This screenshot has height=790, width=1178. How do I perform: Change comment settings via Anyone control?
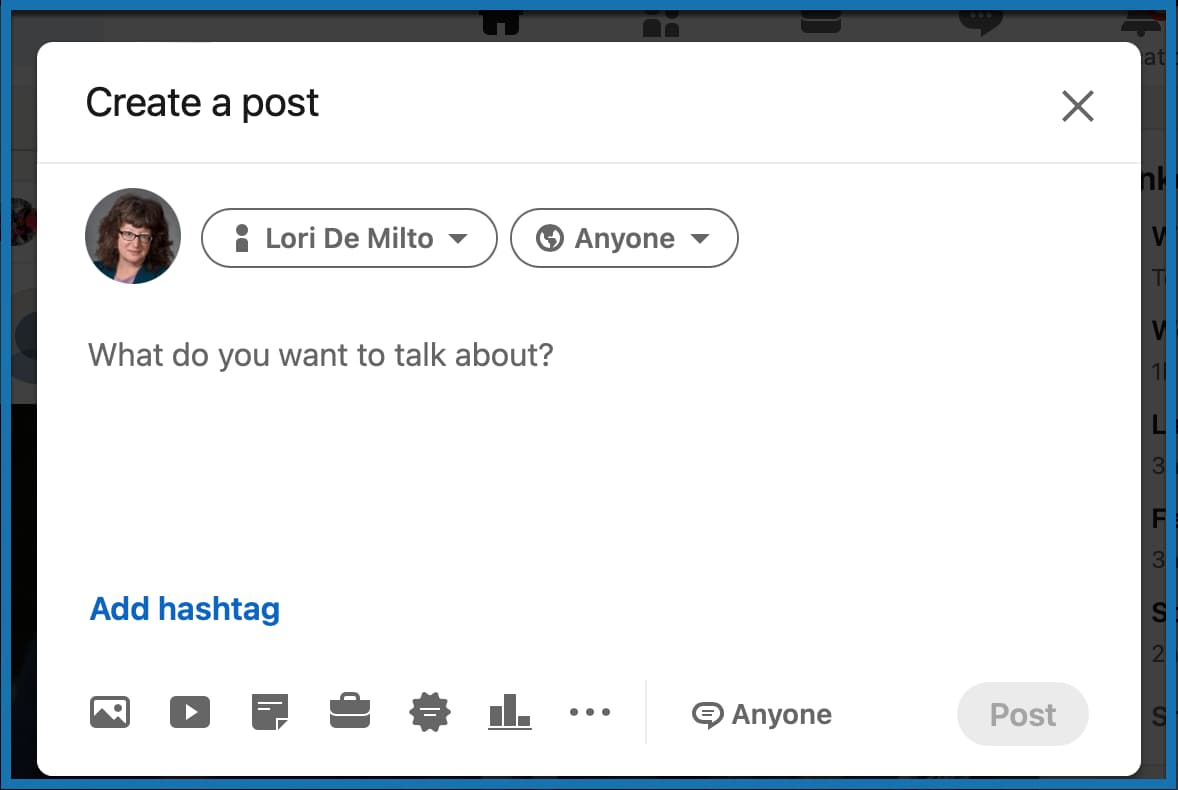761,713
